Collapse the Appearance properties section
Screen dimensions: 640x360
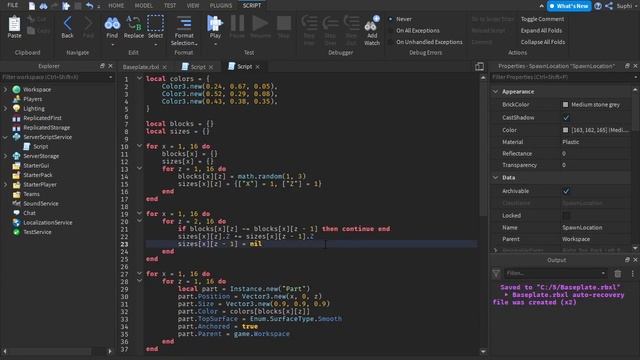click(x=496, y=91)
